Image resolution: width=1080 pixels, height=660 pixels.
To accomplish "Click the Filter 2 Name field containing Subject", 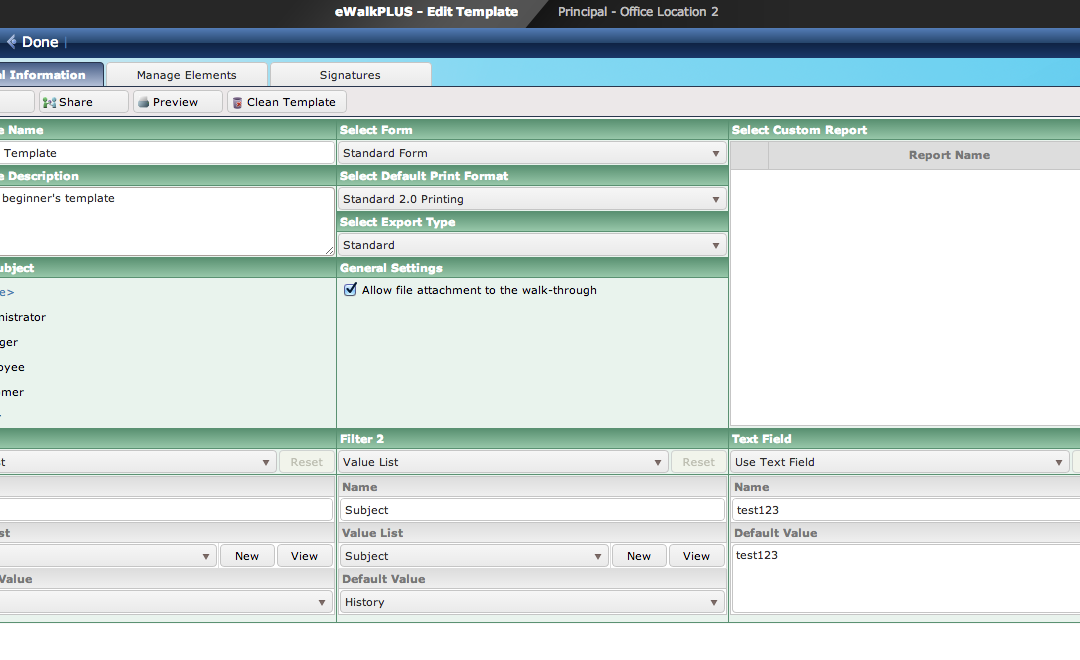I will (x=532, y=510).
